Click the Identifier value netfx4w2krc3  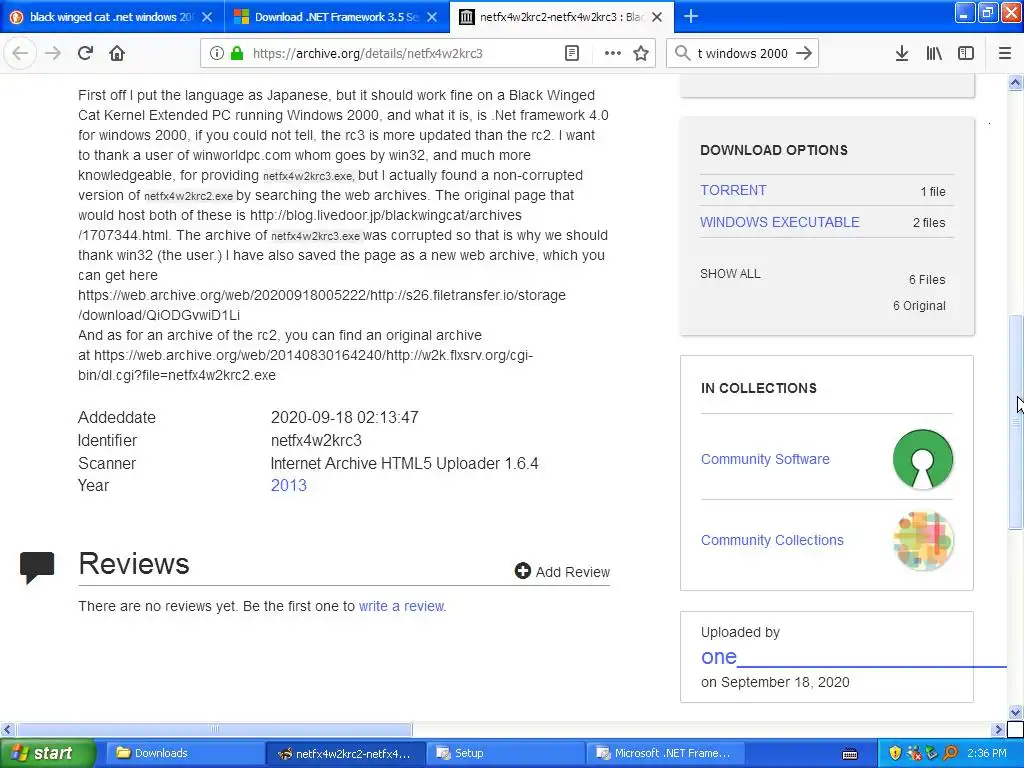[x=316, y=440]
